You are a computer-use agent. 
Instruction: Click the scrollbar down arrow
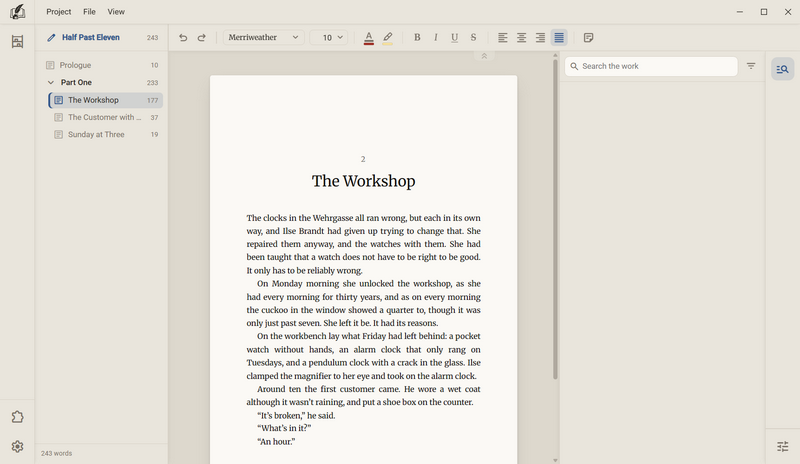tap(555, 460)
